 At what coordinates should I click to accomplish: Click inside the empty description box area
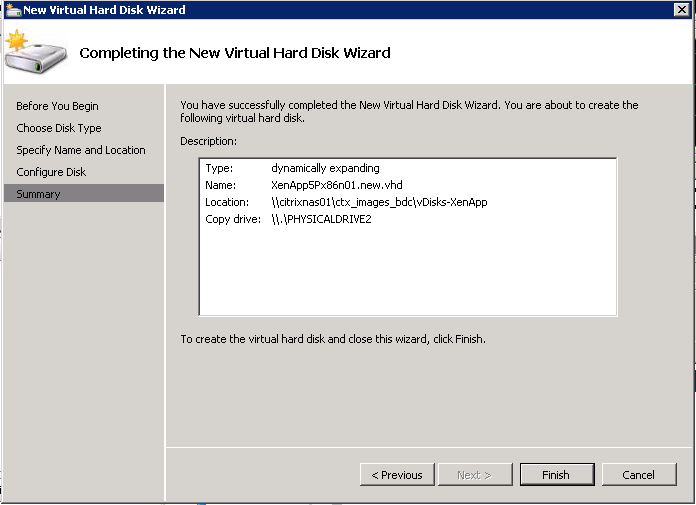point(407,271)
